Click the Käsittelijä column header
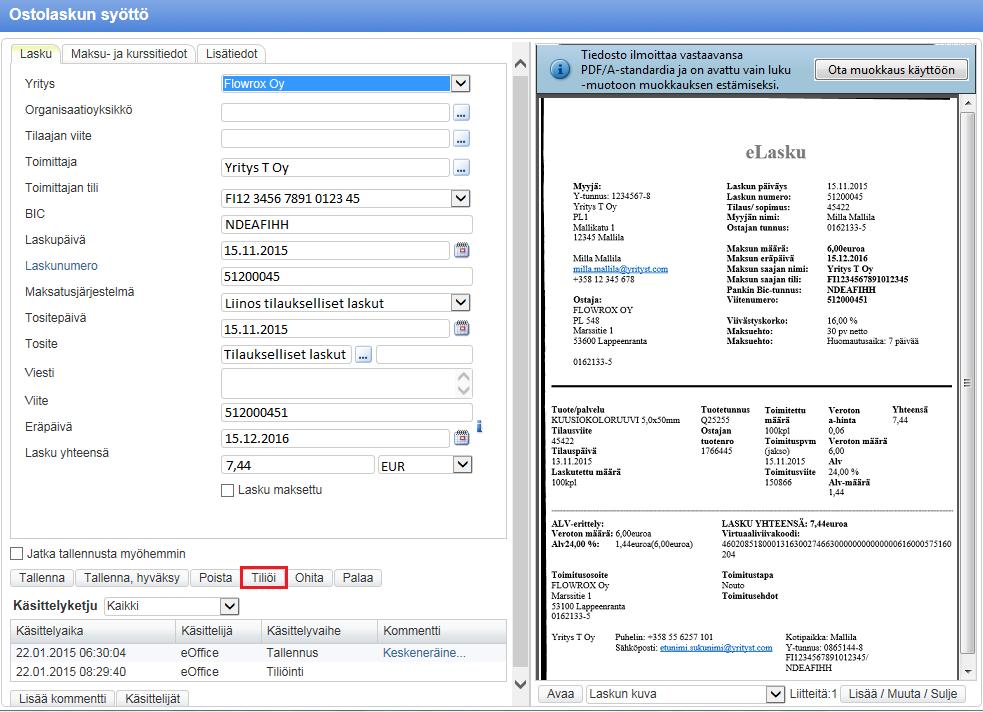The height and width of the screenshot is (712, 983). point(218,631)
